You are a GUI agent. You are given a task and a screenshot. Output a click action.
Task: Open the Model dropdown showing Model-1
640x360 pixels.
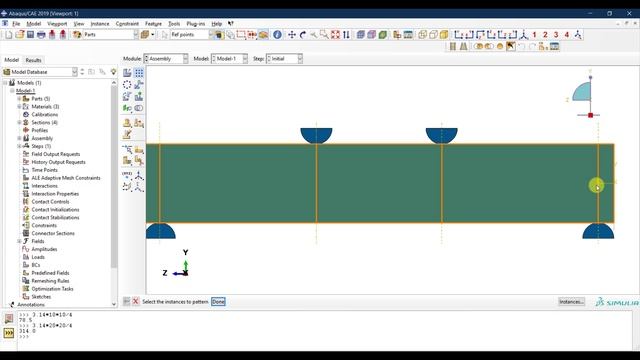point(229,59)
